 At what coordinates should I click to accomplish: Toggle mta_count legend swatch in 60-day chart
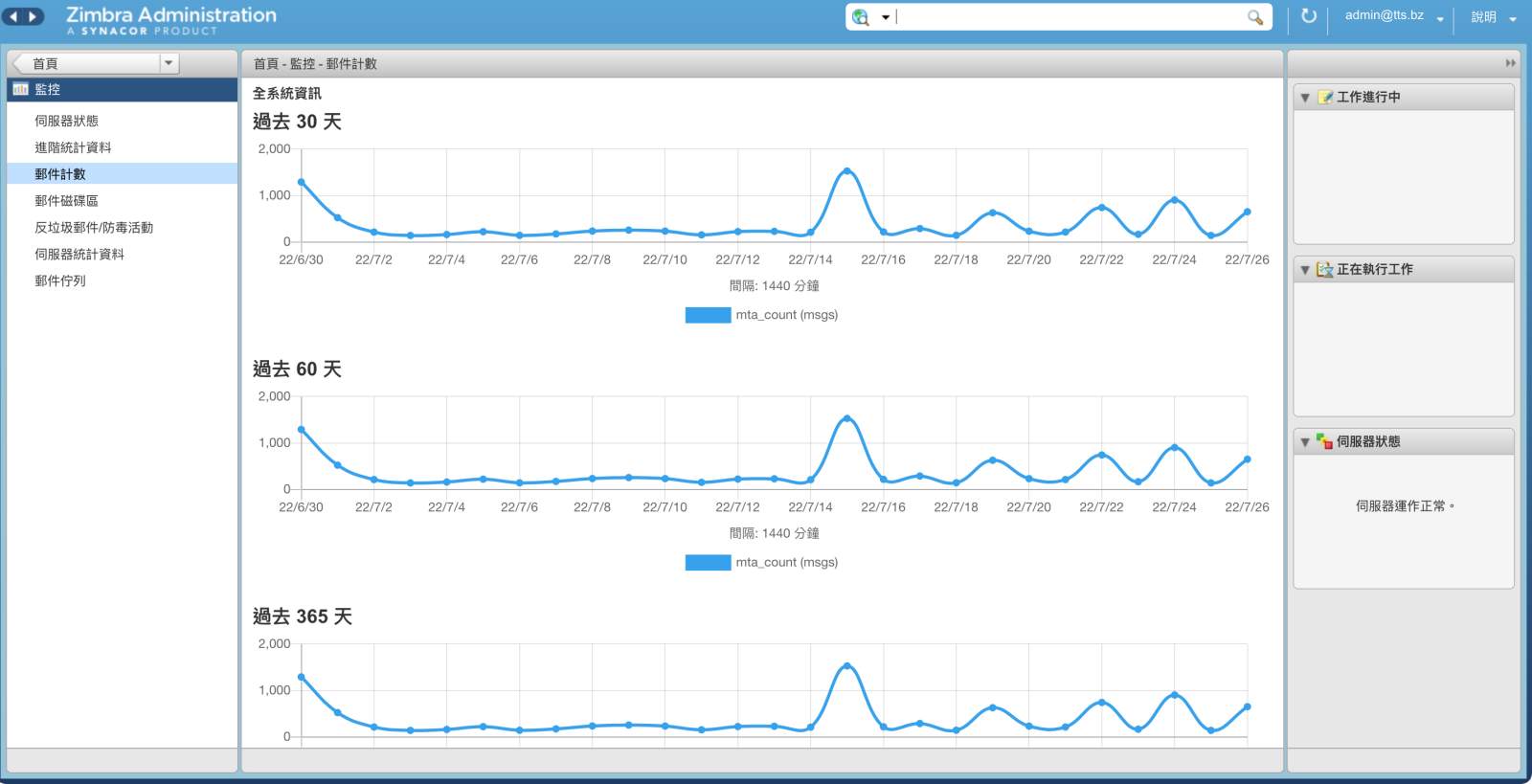pyautogui.click(x=708, y=563)
